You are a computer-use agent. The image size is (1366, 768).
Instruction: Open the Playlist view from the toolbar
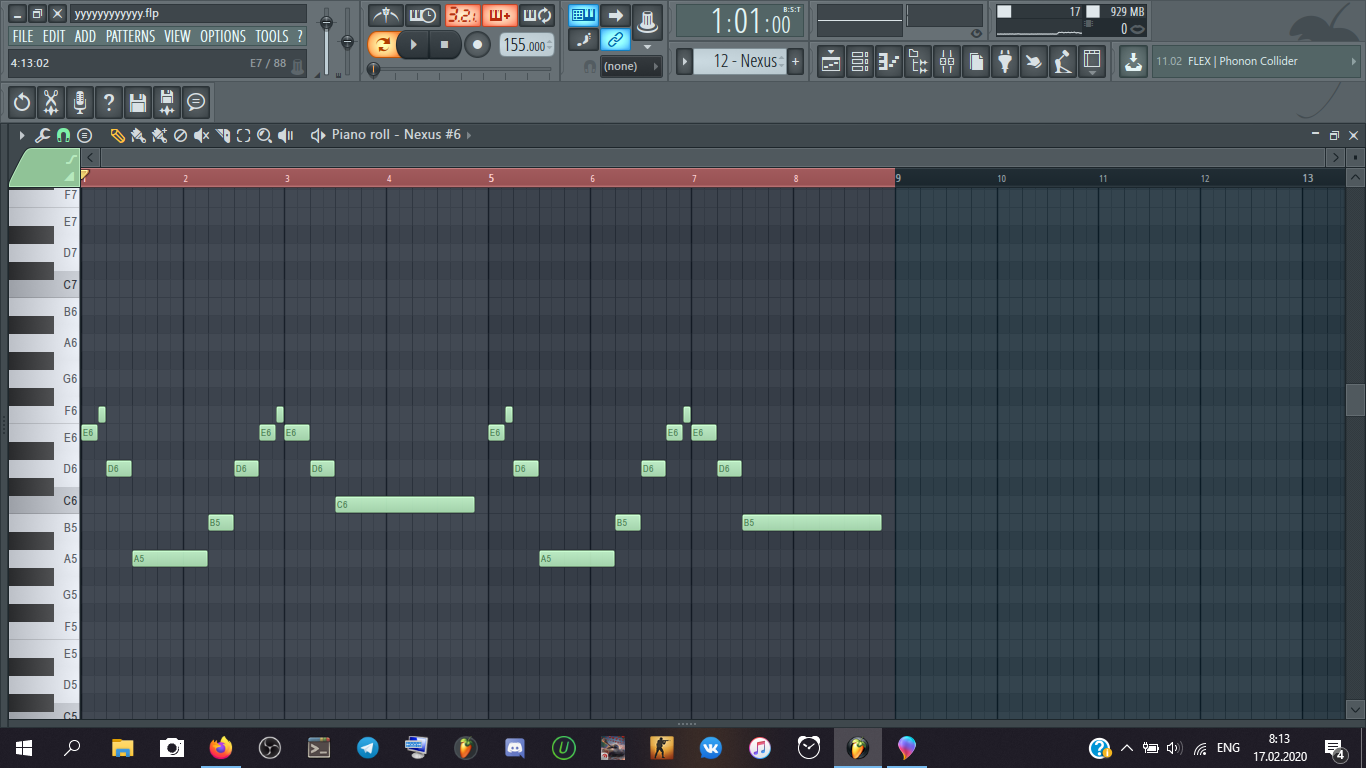[x=831, y=62]
